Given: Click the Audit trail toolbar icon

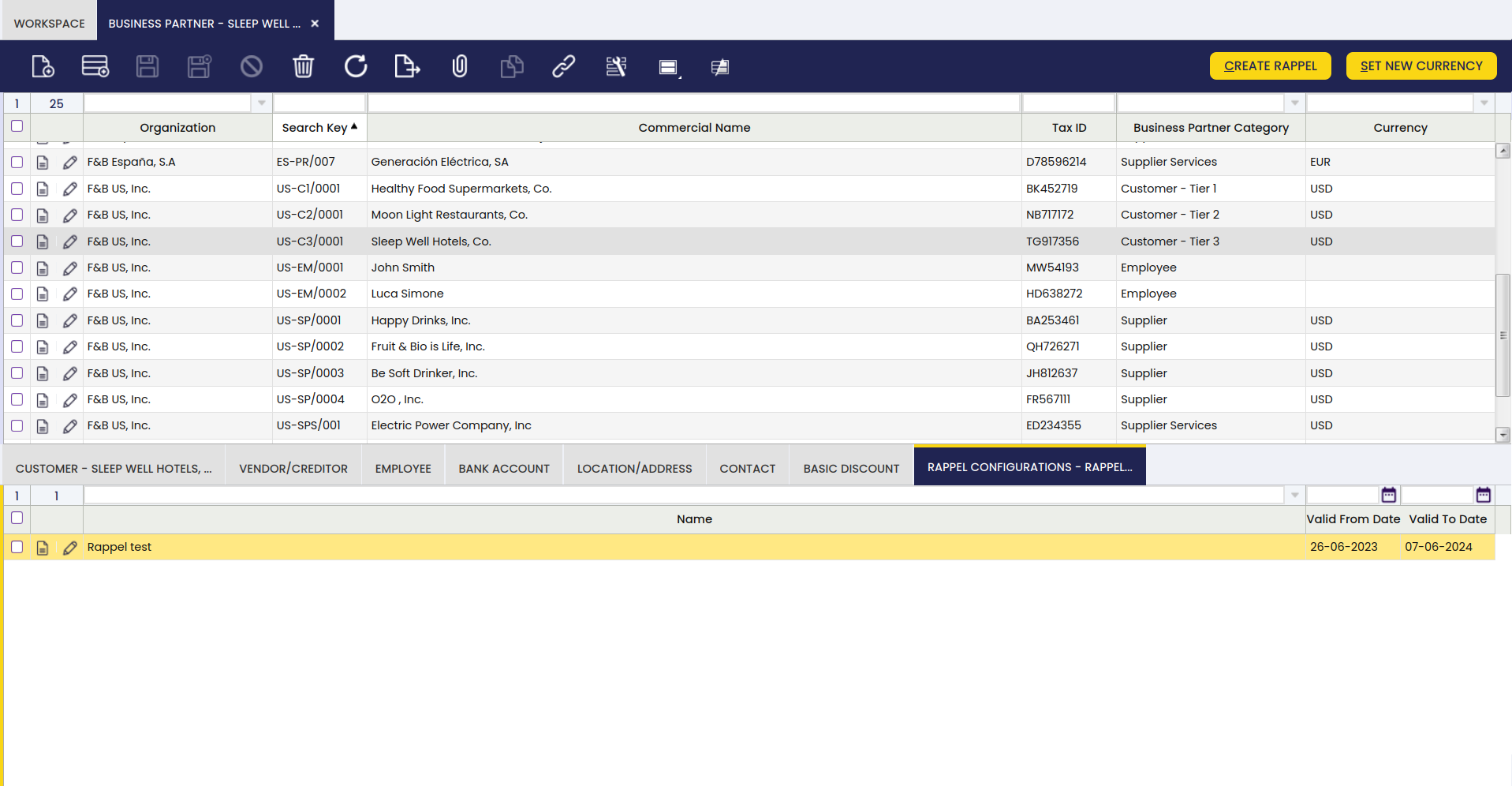Looking at the screenshot, I should tap(616, 66).
